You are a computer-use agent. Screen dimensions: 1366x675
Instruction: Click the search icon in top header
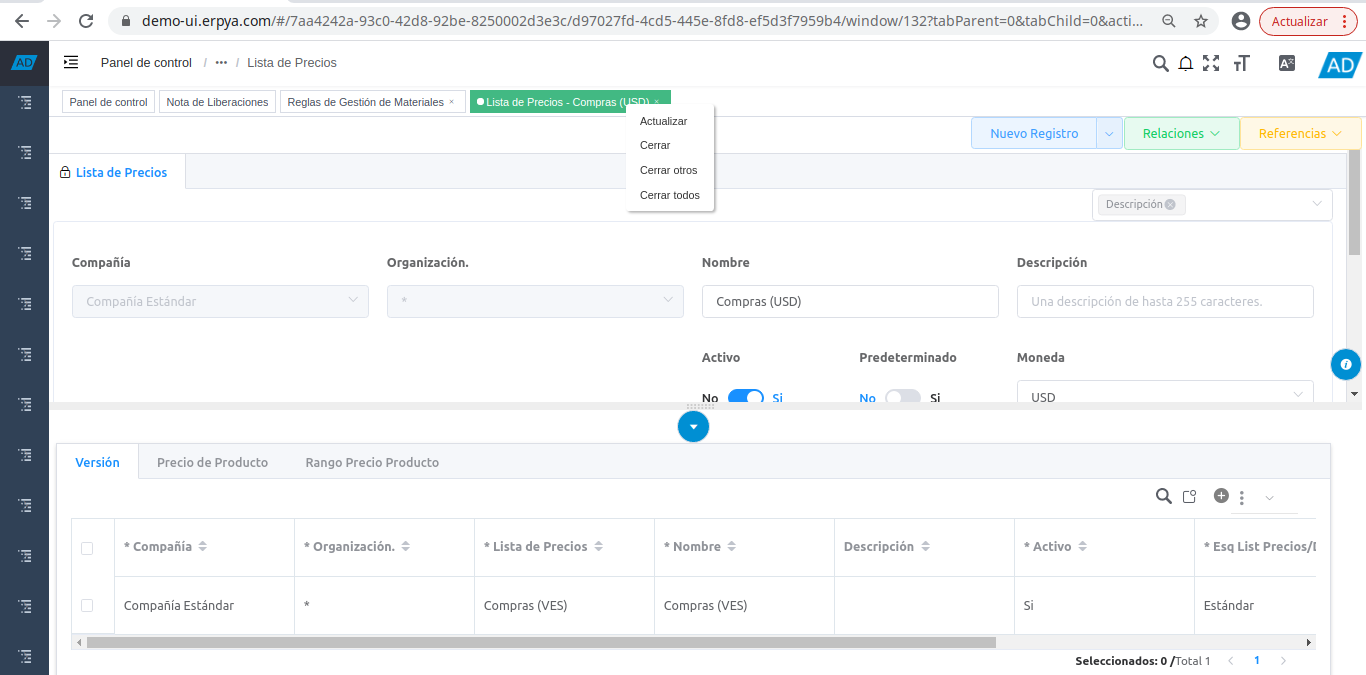point(1160,63)
